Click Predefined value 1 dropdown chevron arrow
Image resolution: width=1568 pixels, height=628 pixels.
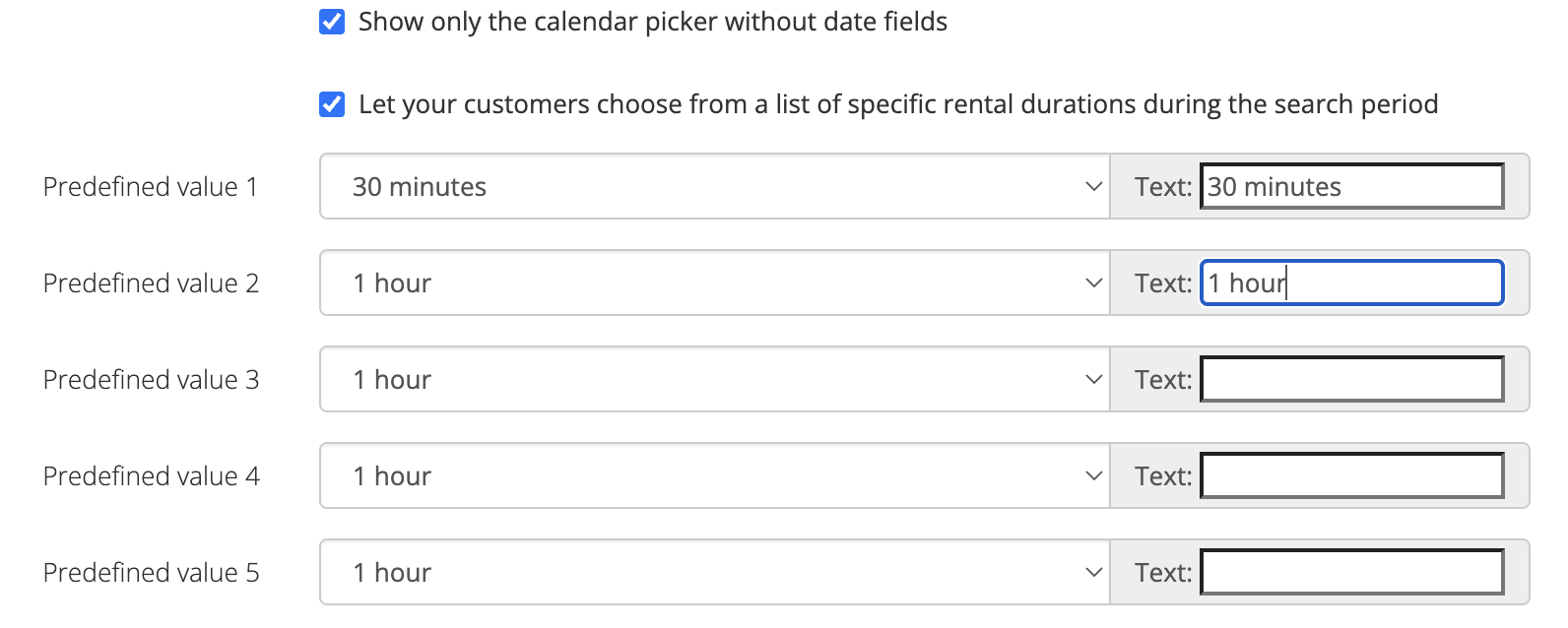click(x=1092, y=186)
